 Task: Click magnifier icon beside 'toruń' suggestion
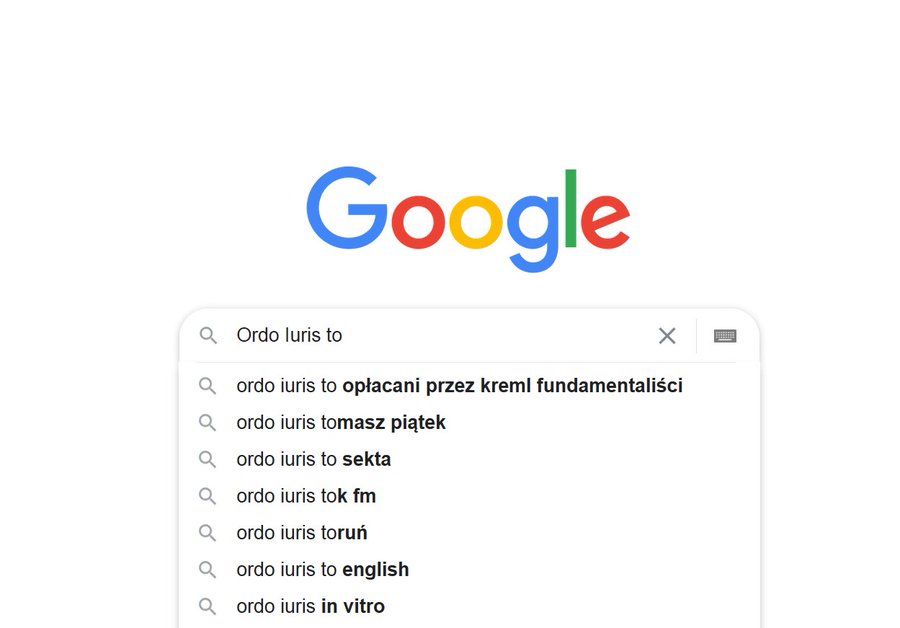(207, 533)
